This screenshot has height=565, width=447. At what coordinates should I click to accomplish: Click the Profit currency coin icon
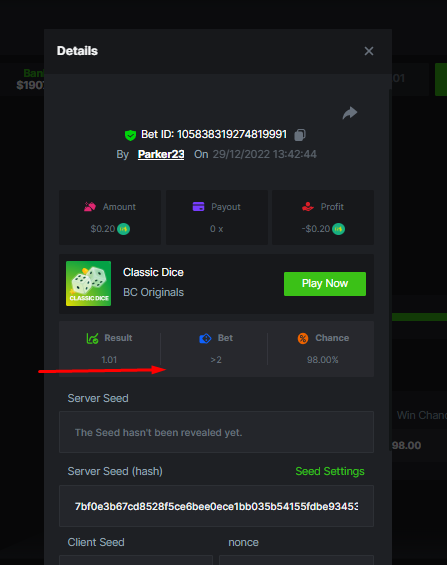click(338, 229)
